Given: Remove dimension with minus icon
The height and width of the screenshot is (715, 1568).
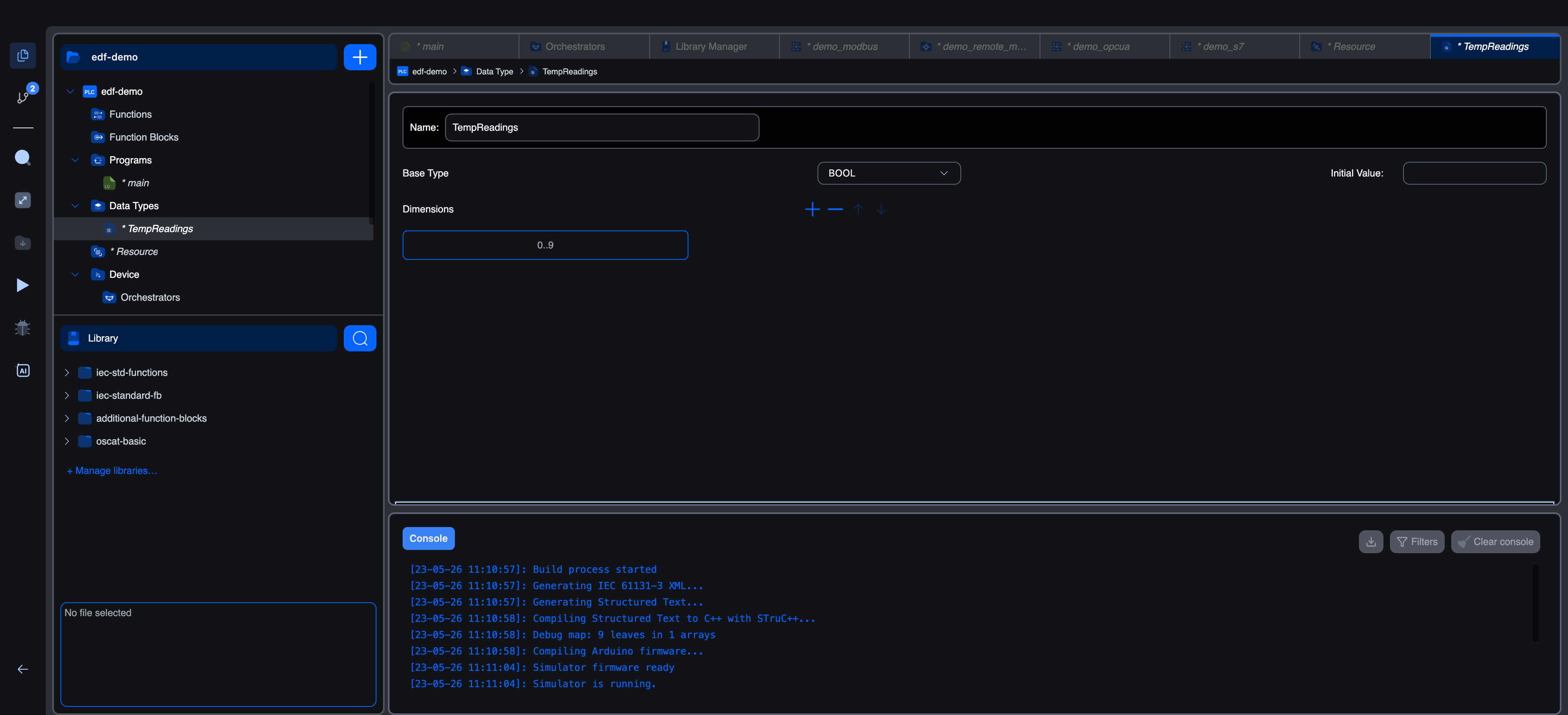Looking at the screenshot, I should (x=835, y=210).
